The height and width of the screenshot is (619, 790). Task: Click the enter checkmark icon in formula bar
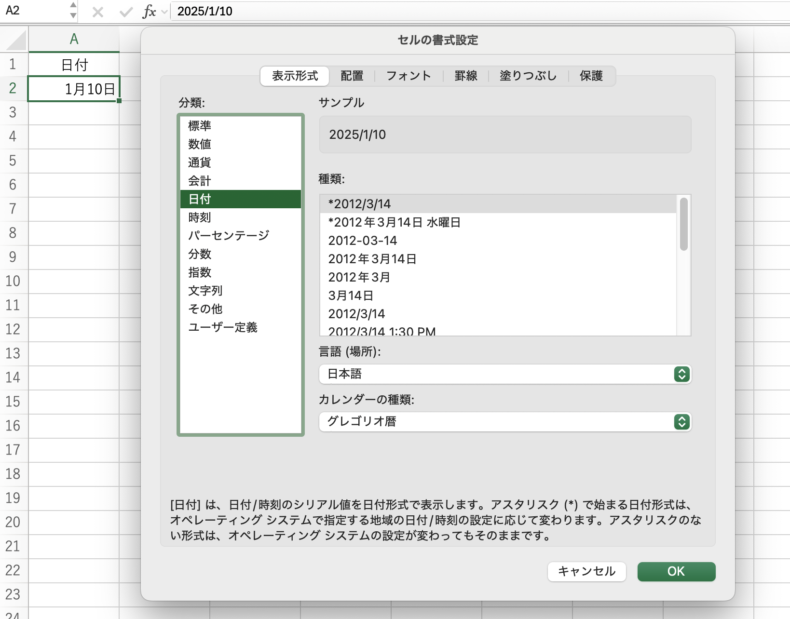pos(124,12)
